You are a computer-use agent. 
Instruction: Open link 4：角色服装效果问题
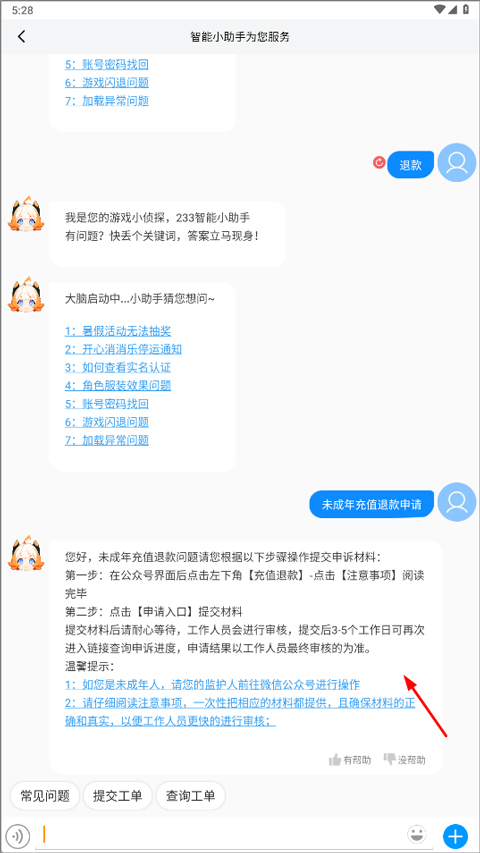coord(118,386)
